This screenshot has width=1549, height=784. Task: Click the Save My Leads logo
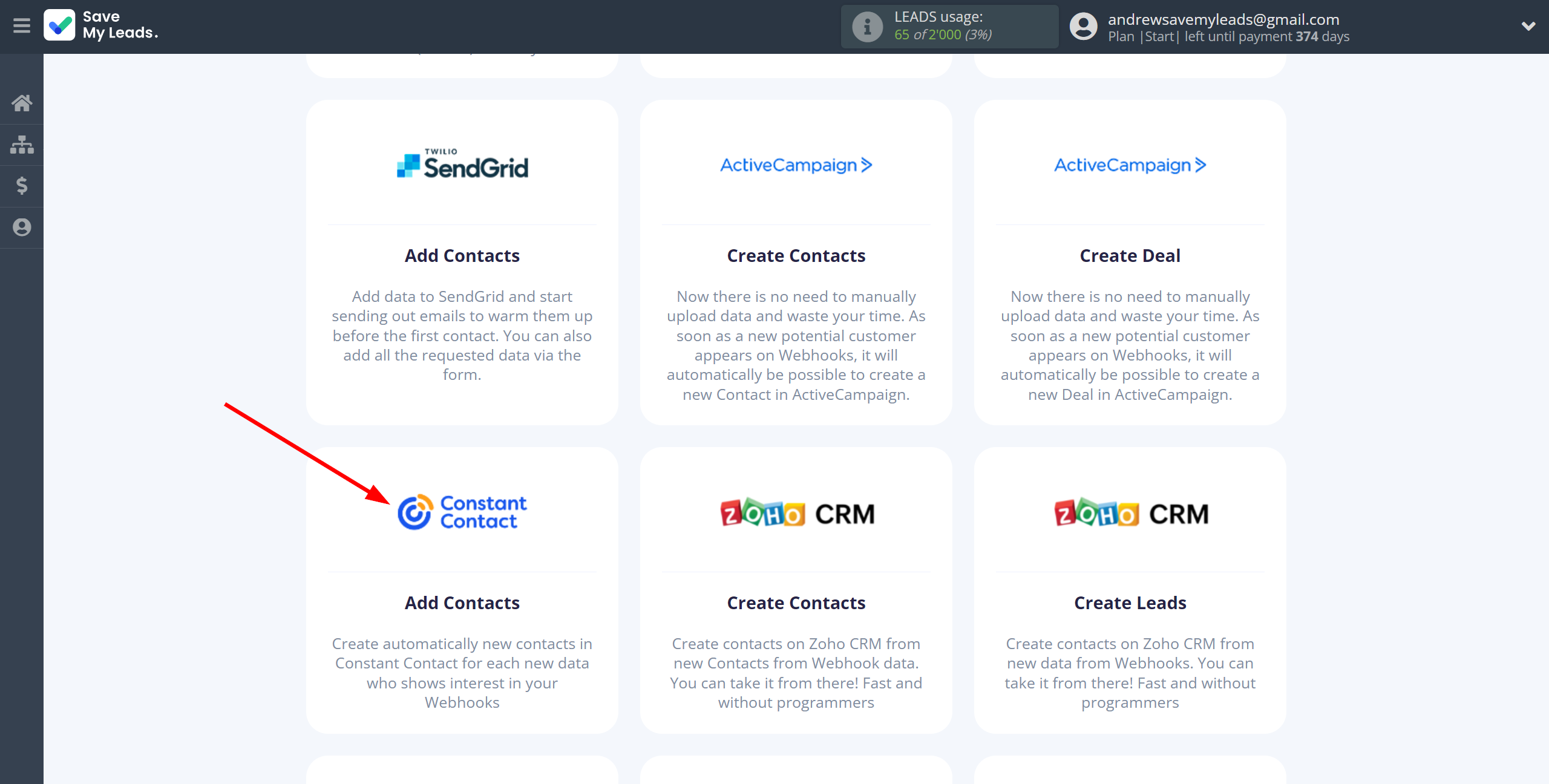pos(101,25)
